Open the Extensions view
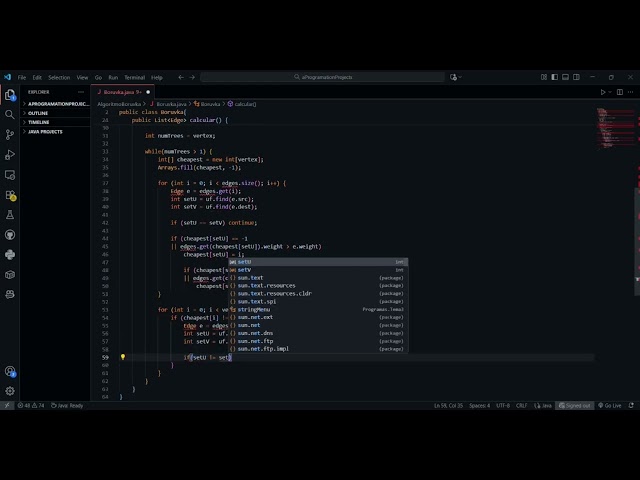 10,195
